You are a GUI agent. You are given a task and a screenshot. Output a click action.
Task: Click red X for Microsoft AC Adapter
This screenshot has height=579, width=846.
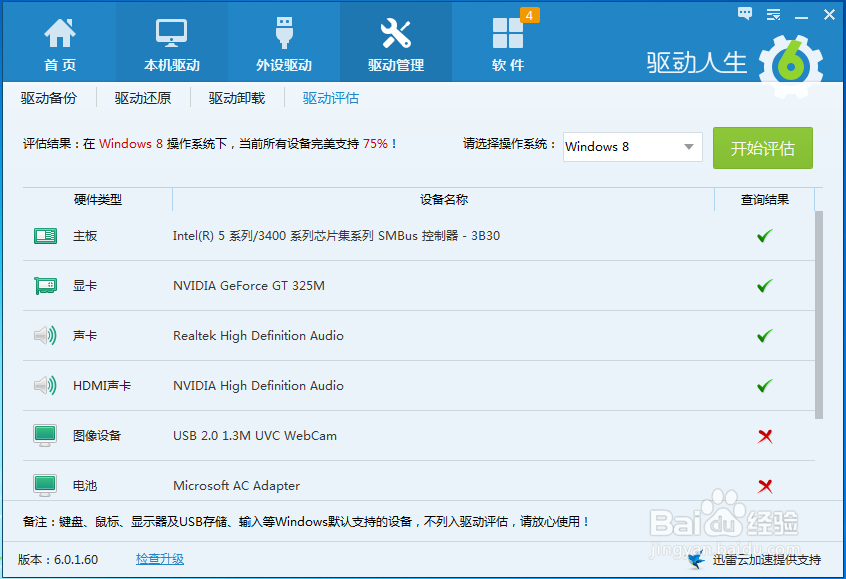pyautogui.click(x=765, y=486)
